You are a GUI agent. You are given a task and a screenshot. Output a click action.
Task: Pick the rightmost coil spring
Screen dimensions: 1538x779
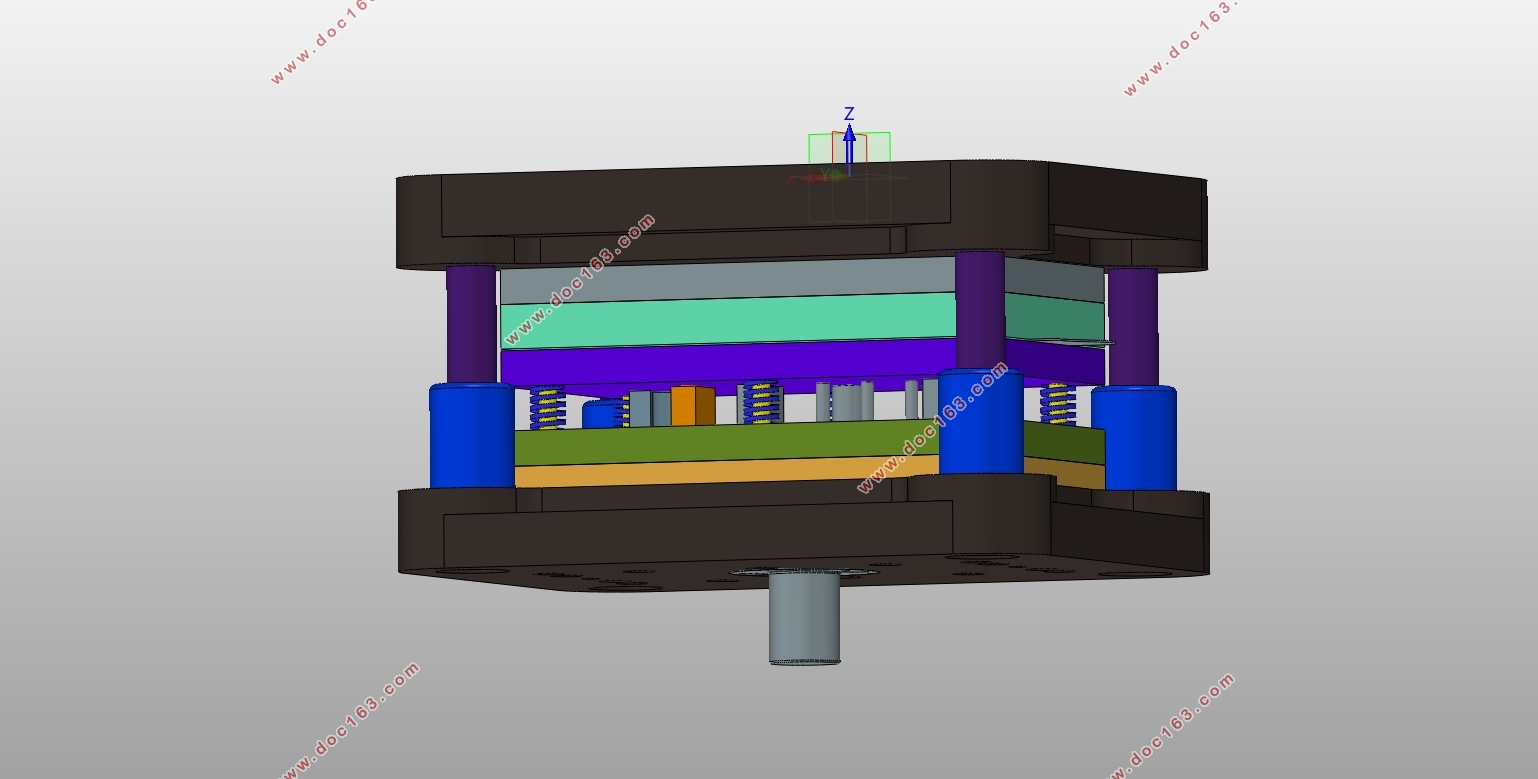pos(1058,403)
